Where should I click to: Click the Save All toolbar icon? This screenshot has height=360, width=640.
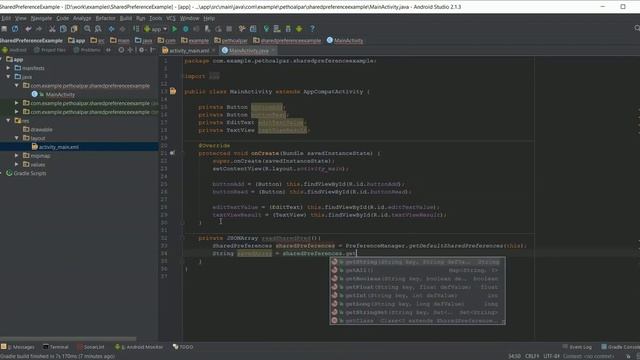4,29
